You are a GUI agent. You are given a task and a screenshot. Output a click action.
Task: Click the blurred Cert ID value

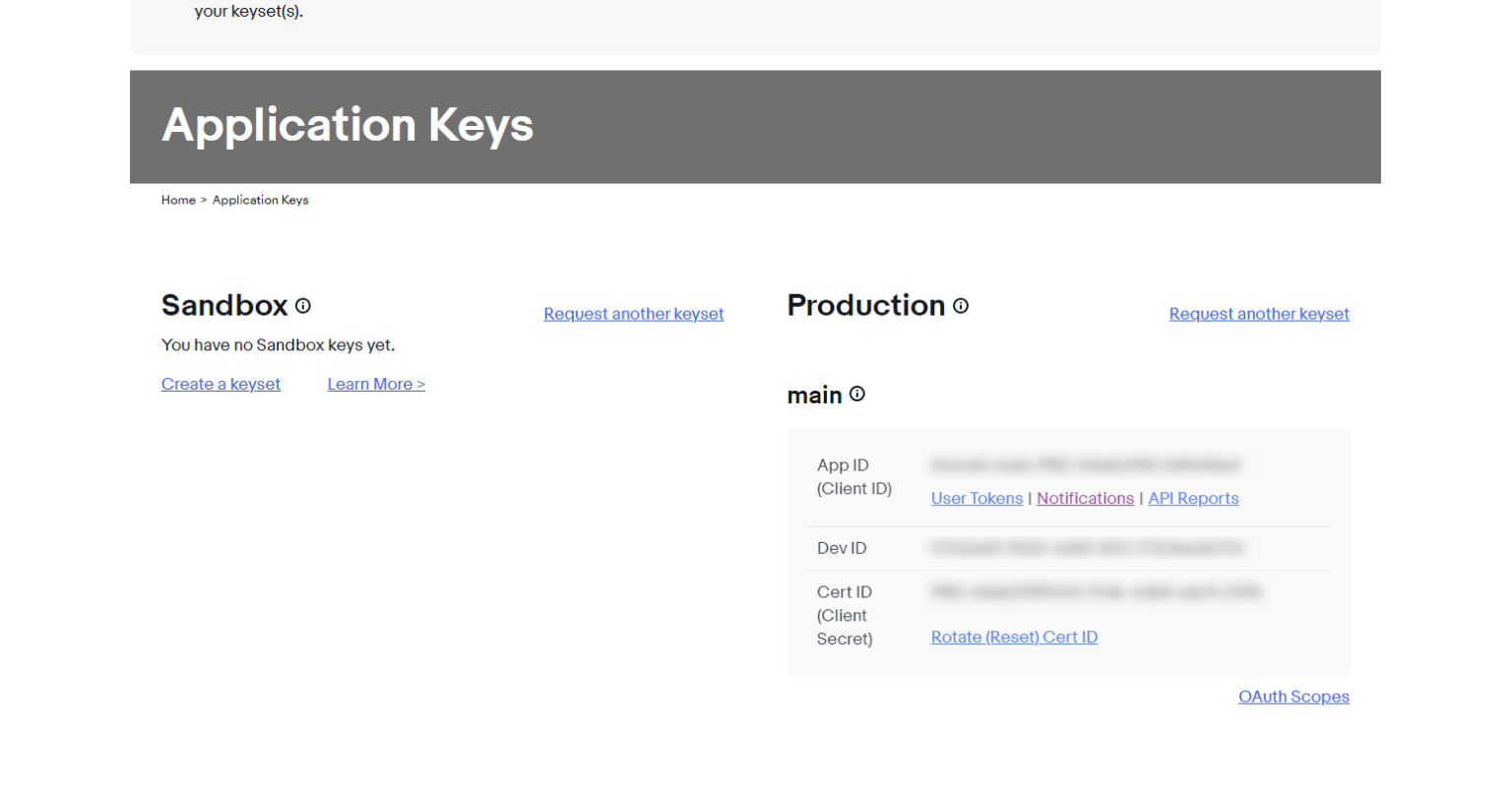pyautogui.click(x=1095, y=591)
